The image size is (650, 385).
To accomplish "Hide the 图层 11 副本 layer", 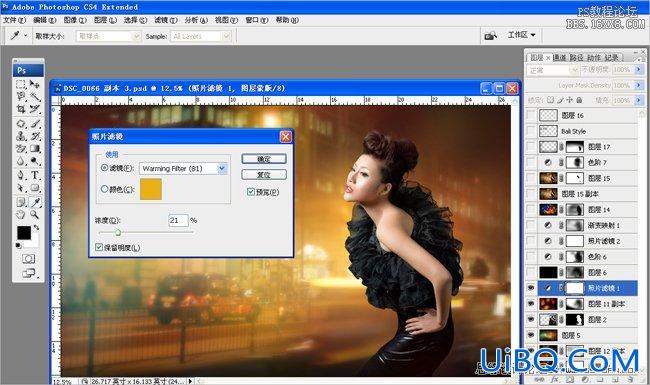I will pyautogui.click(x=531, y=303).
